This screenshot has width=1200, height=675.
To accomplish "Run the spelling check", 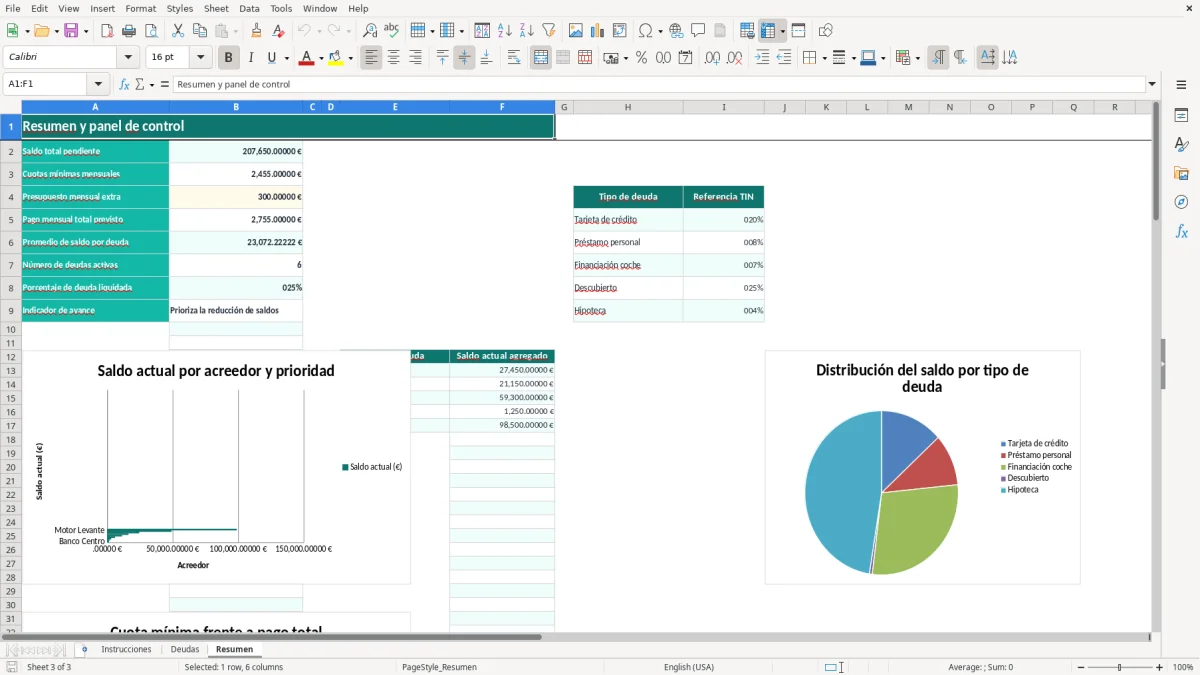I will click(392, 31).
